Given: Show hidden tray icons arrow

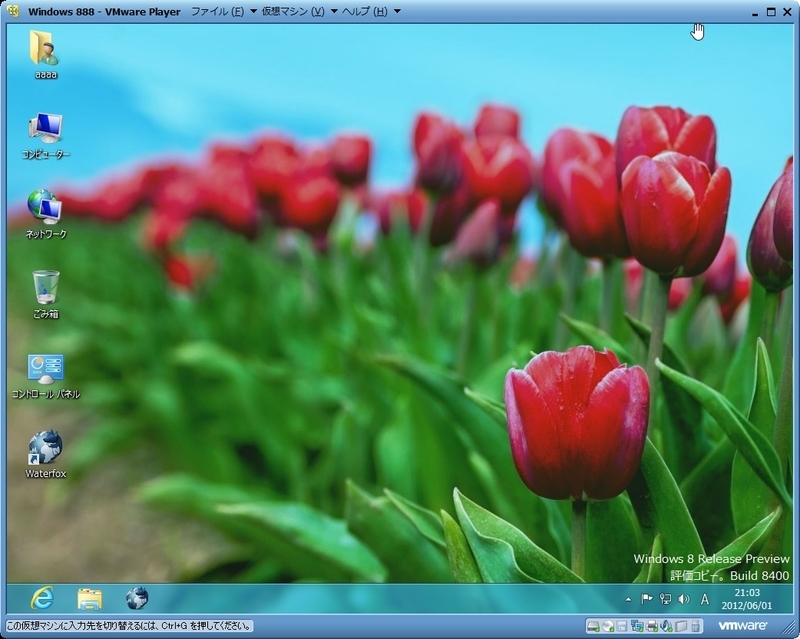Looking at the screenshot, I should coord(628,599).
